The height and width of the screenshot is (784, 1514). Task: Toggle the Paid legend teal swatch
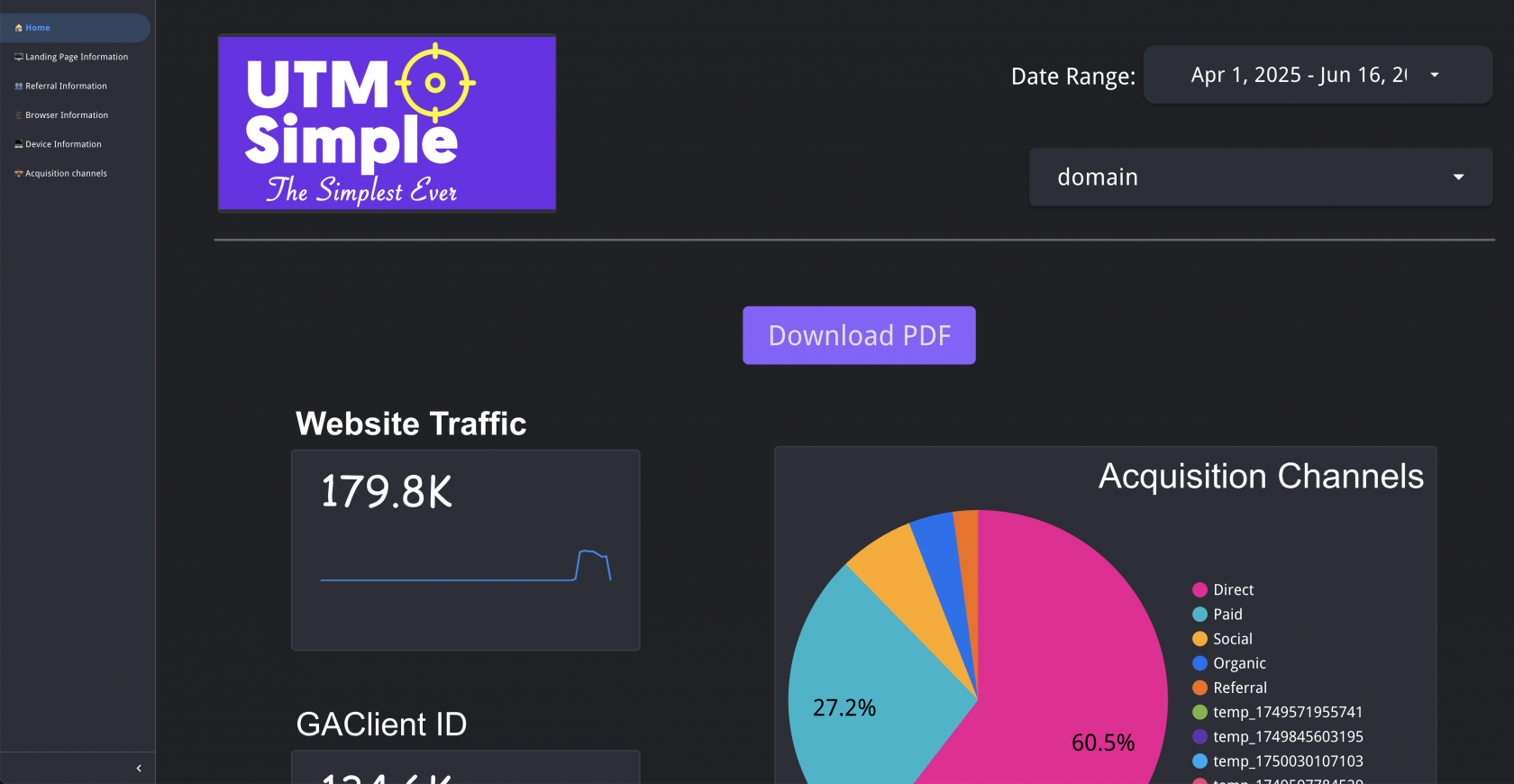click(1199, 615)
